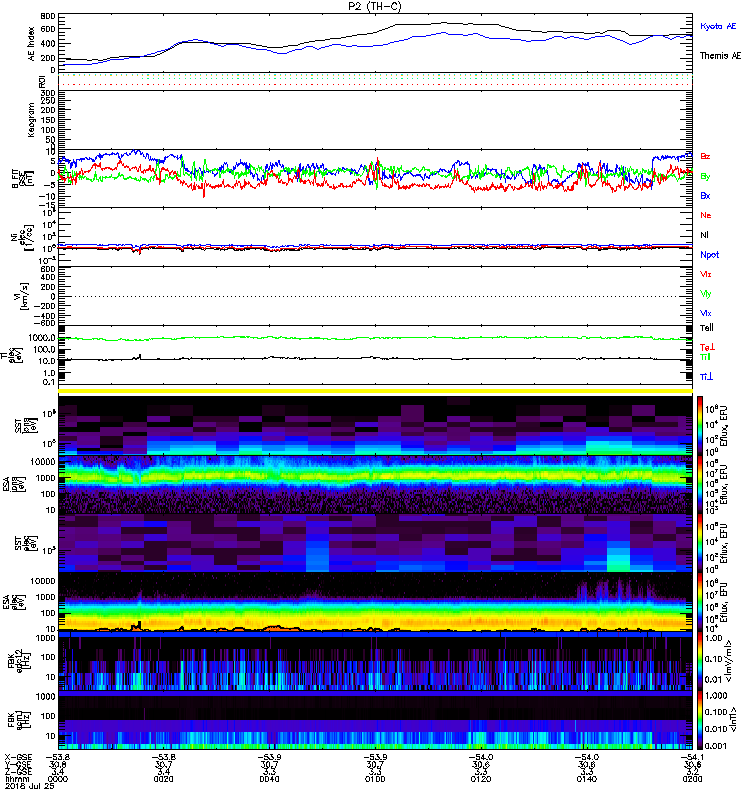Click the FBK scm [Hz] axis label
750x800 pixels.
21,718
